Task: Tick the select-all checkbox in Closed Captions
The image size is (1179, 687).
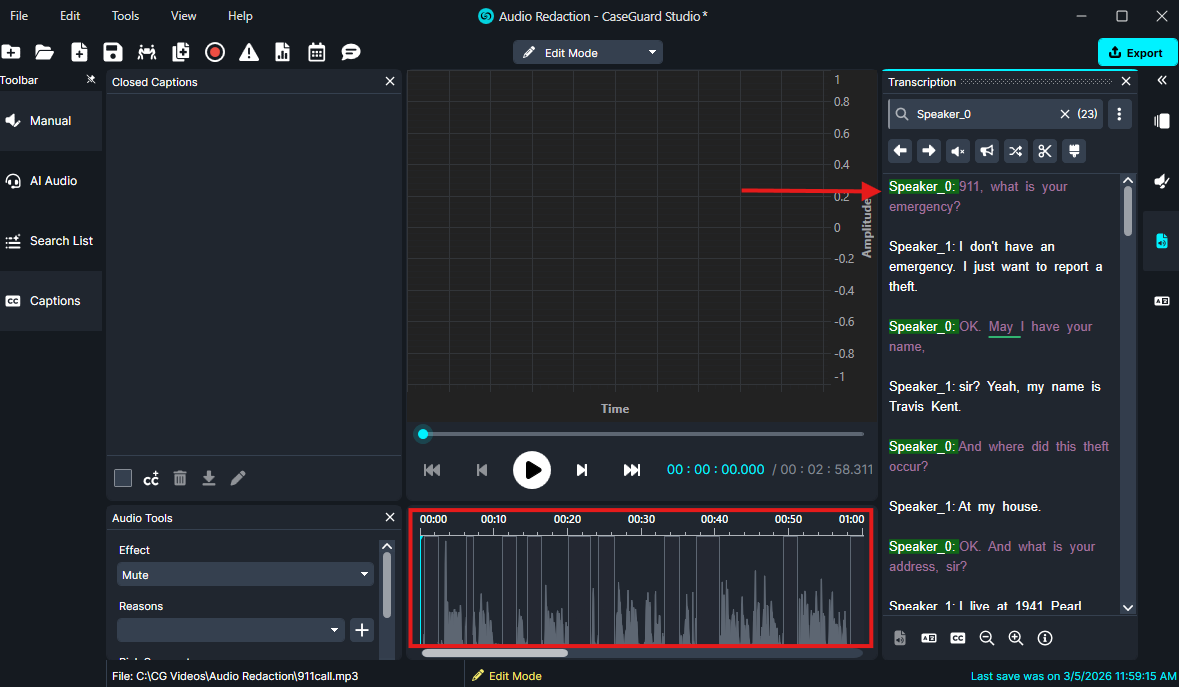Action: [123, 478]
